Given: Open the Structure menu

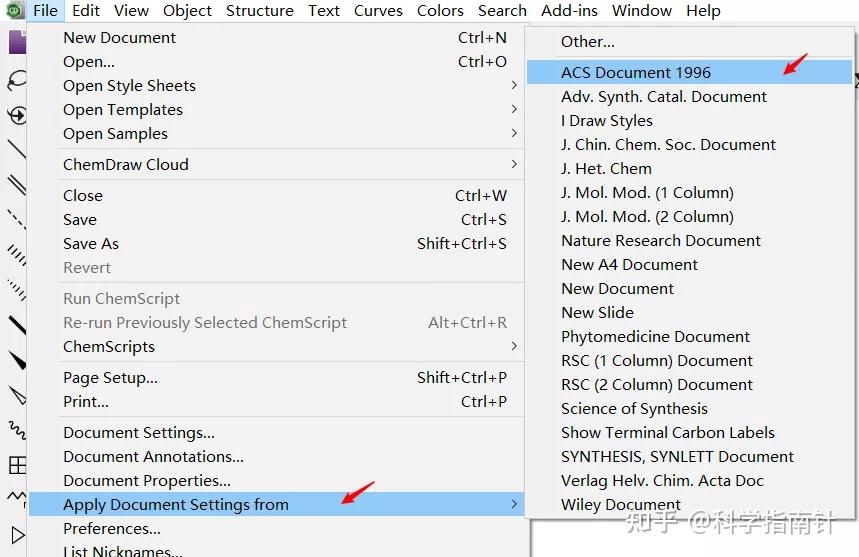Looking at the screenshot, I should pyautogui.click(x=259, y=11).
